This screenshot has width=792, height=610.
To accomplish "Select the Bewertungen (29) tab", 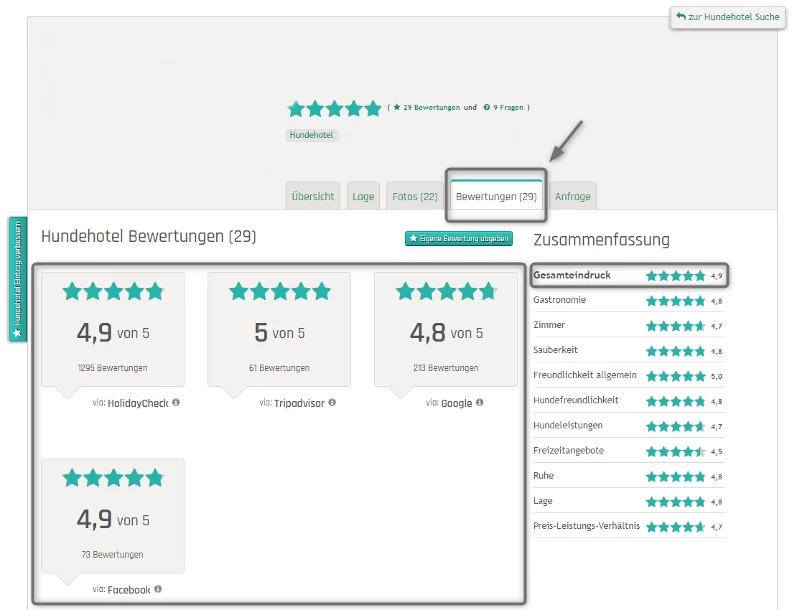I will click(496, 196).
